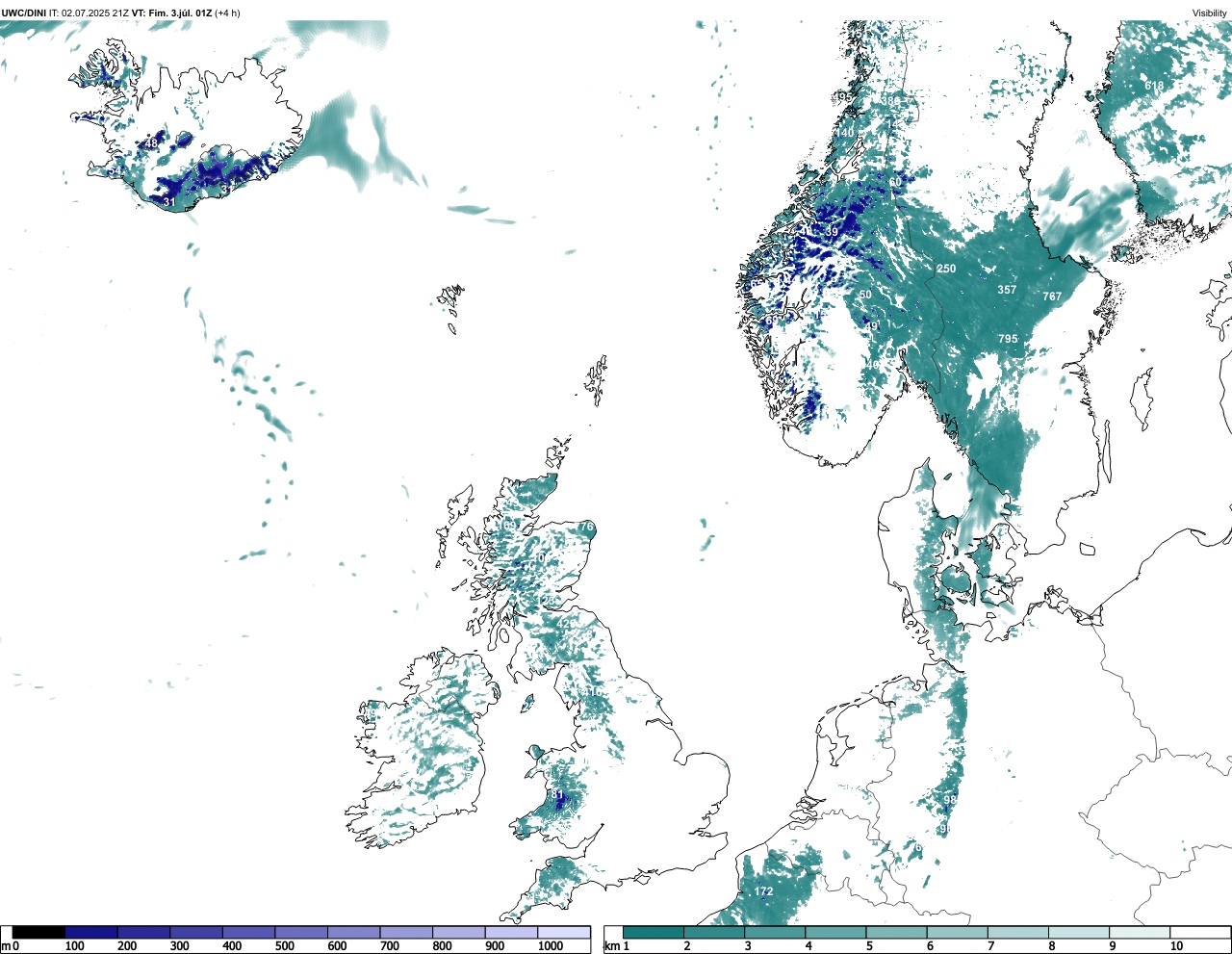The image size is (1232, 954).
Task: Click the dark navy 100–200 m legend swatch
Action: coord(91,932)
